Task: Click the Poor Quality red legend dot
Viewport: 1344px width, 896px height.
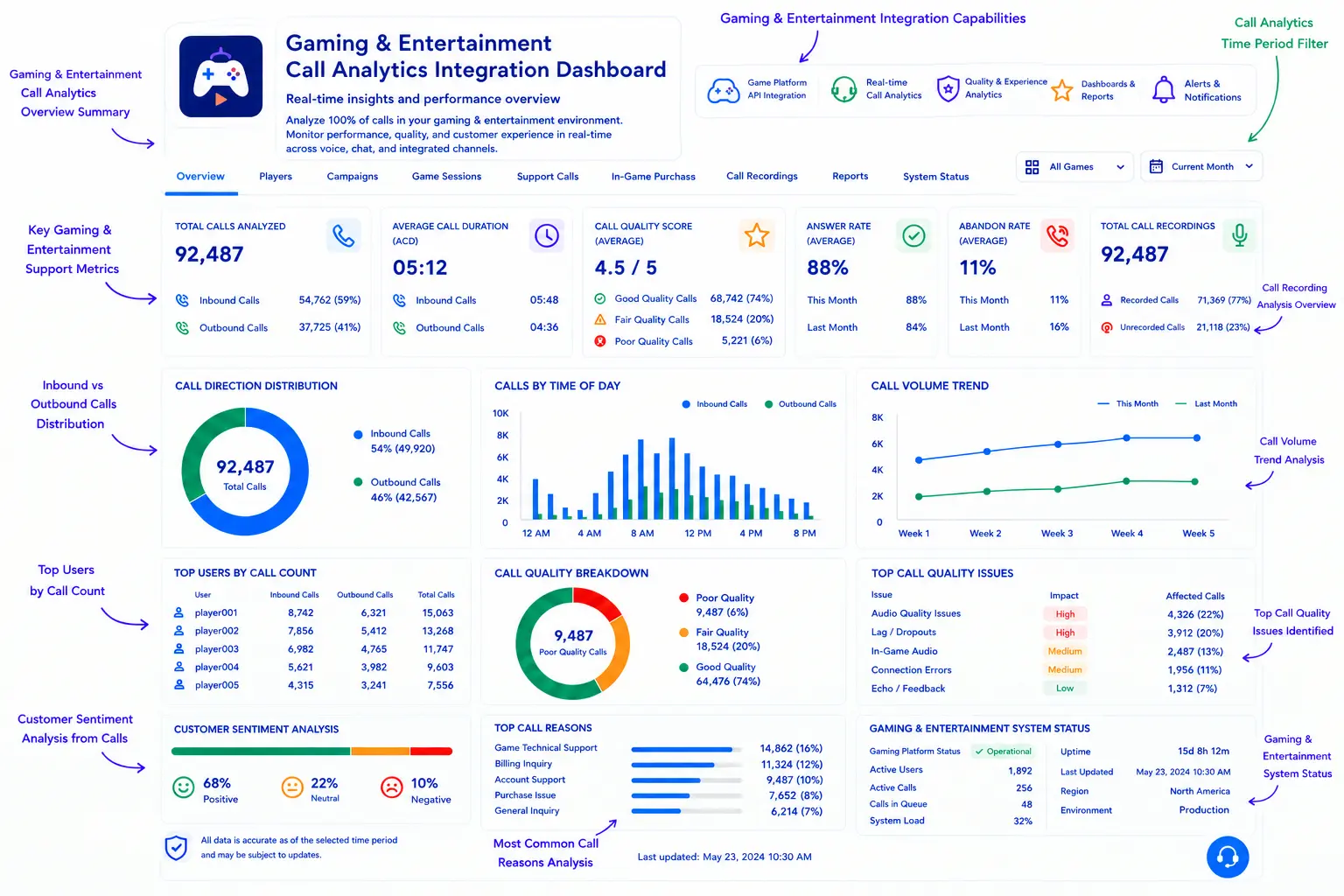Action: point(683,598)
